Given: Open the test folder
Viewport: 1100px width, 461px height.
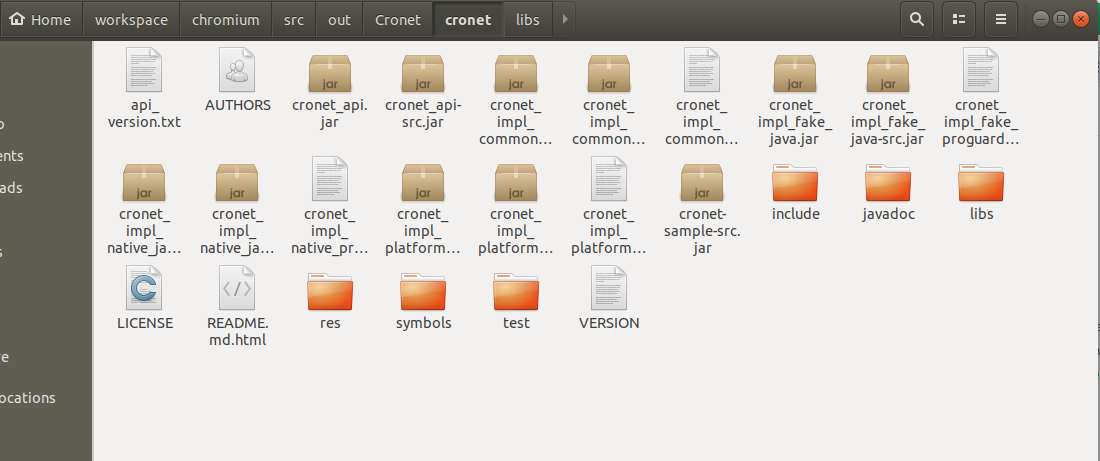Looking at the screenshot, I should (516, 293).
